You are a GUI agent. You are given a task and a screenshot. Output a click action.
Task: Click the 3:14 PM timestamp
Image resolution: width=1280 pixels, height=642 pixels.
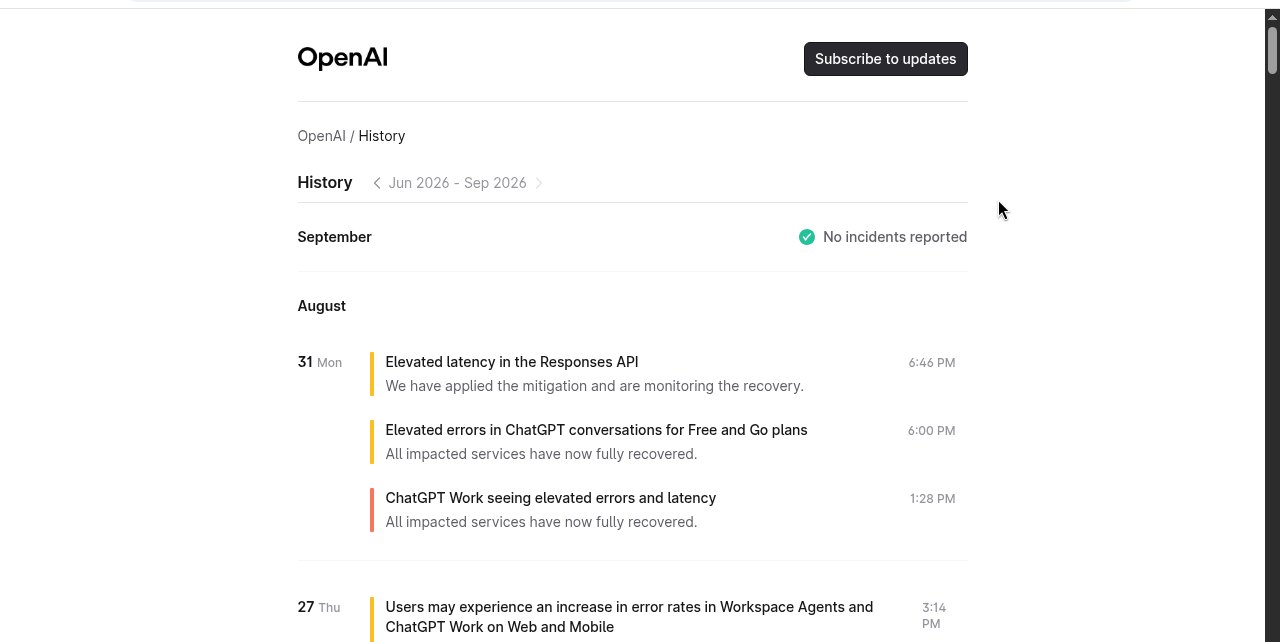click(x=933, y=616)
